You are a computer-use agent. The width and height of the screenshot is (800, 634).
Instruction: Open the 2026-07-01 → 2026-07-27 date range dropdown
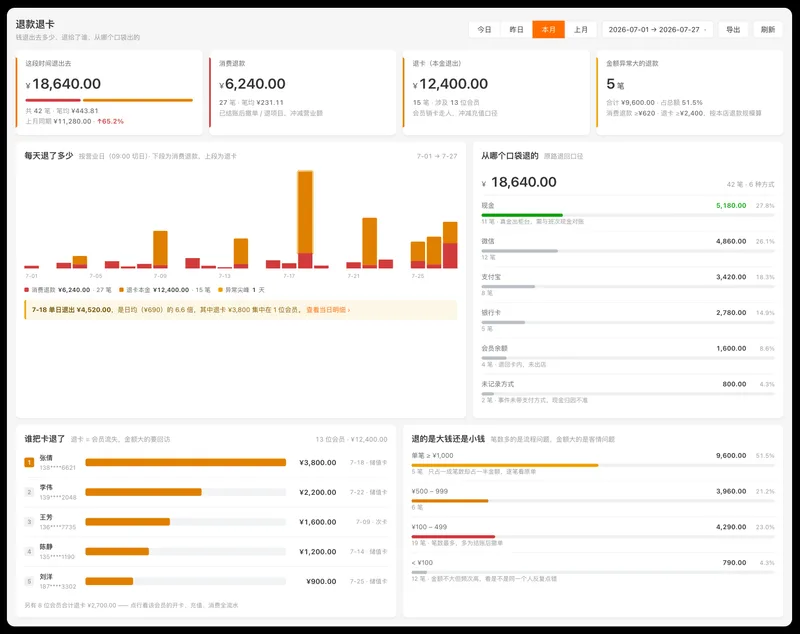tap(658, 30)
